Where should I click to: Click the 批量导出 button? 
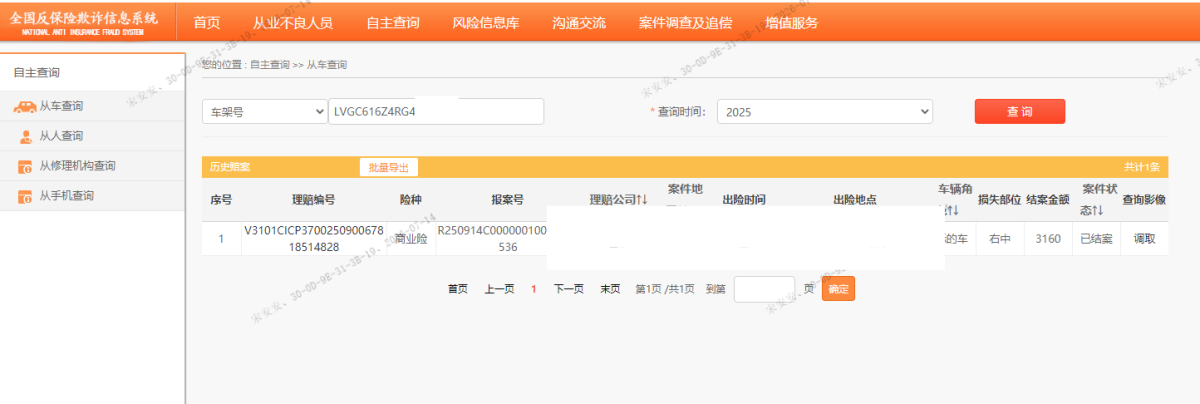[389, 167]
